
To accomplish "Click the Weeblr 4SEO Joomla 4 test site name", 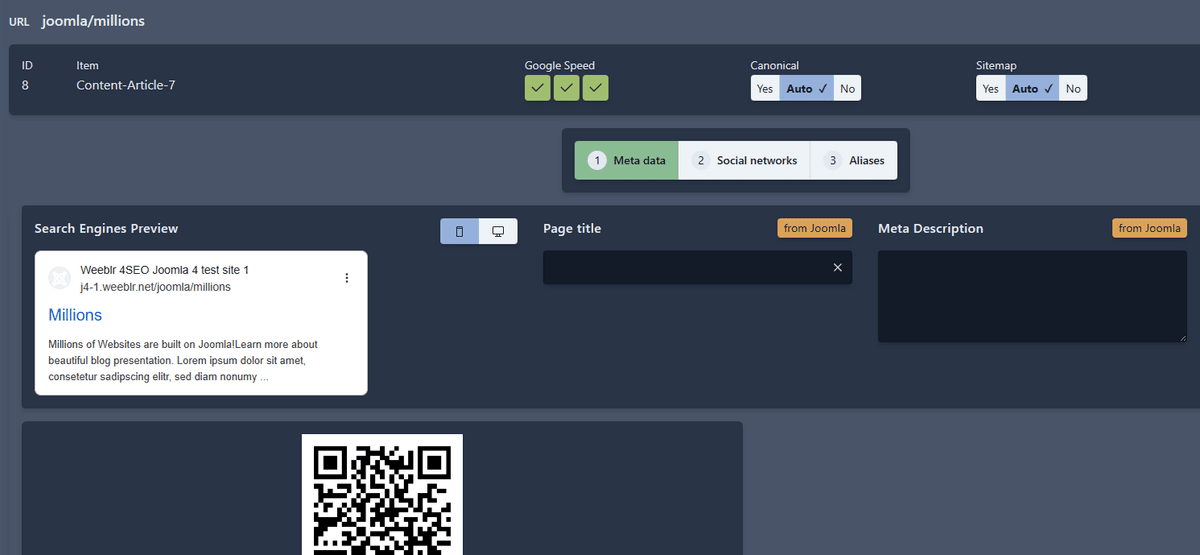I will coord(164,270).
